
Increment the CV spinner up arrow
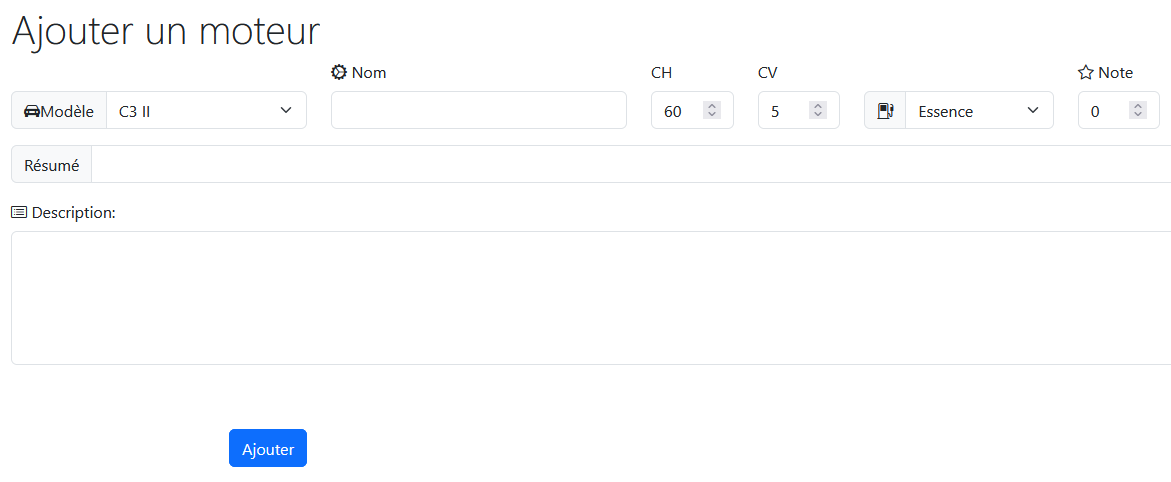pos(818,106)
